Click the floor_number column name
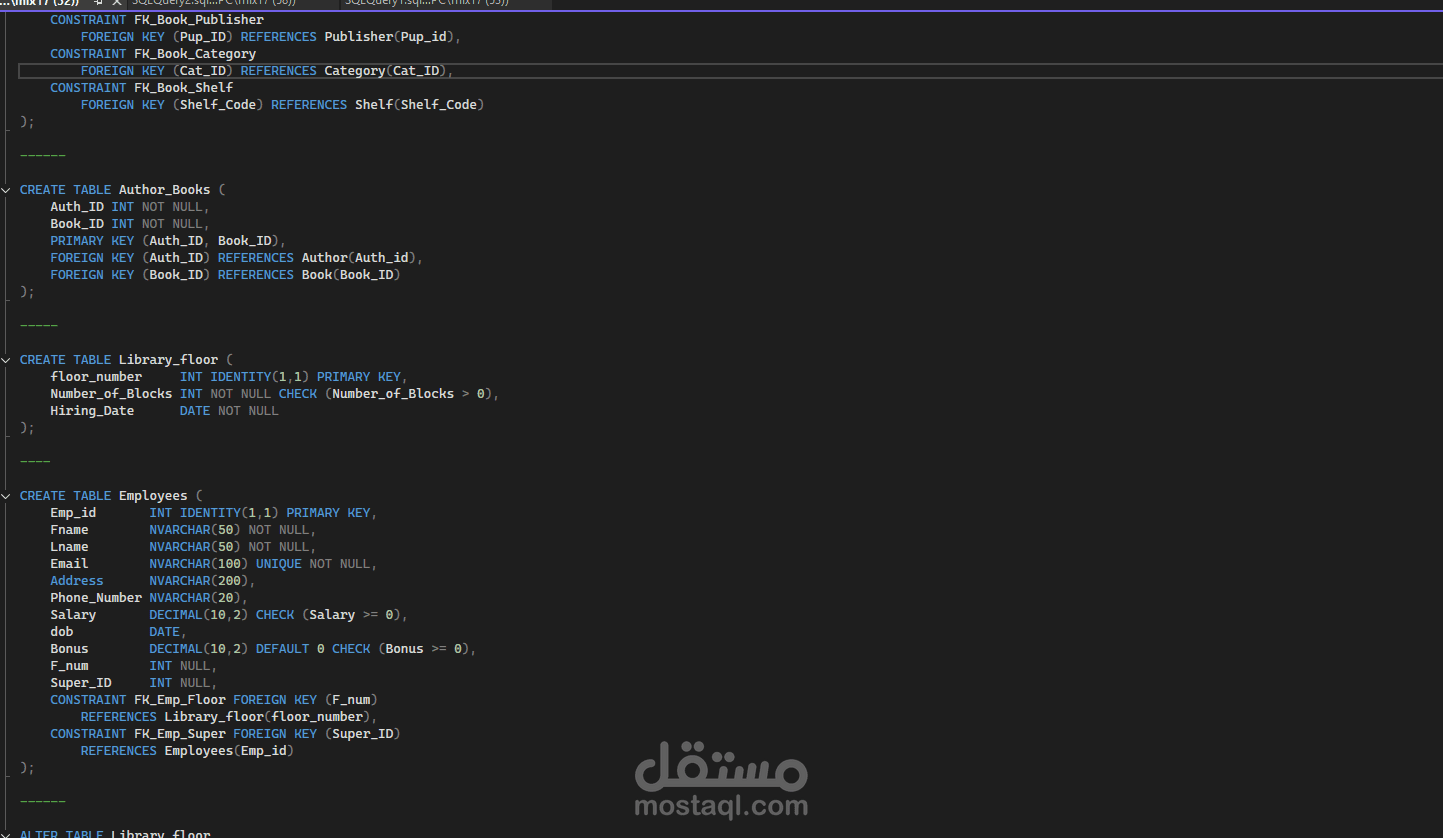The width and height of the screenshot is (1443, 838). click(x=96, y=377)
